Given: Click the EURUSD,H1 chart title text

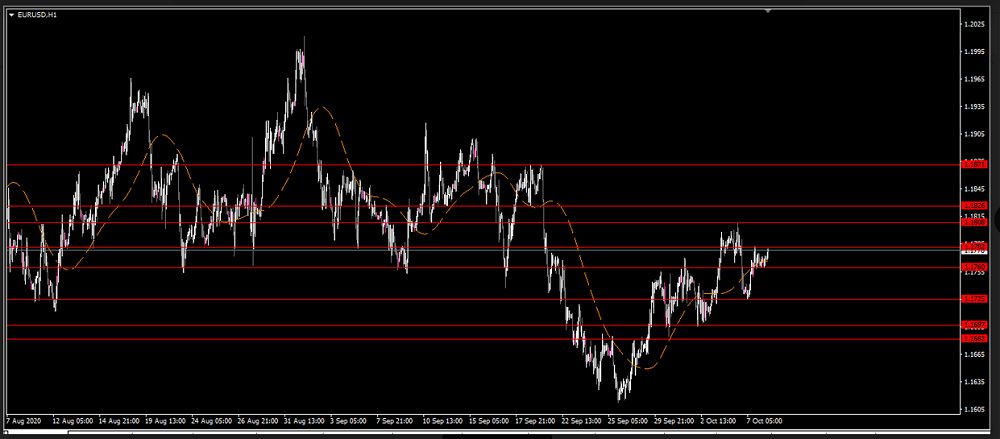Looking at the screenshot, I should pyautogui.click(x=40, y=13).
